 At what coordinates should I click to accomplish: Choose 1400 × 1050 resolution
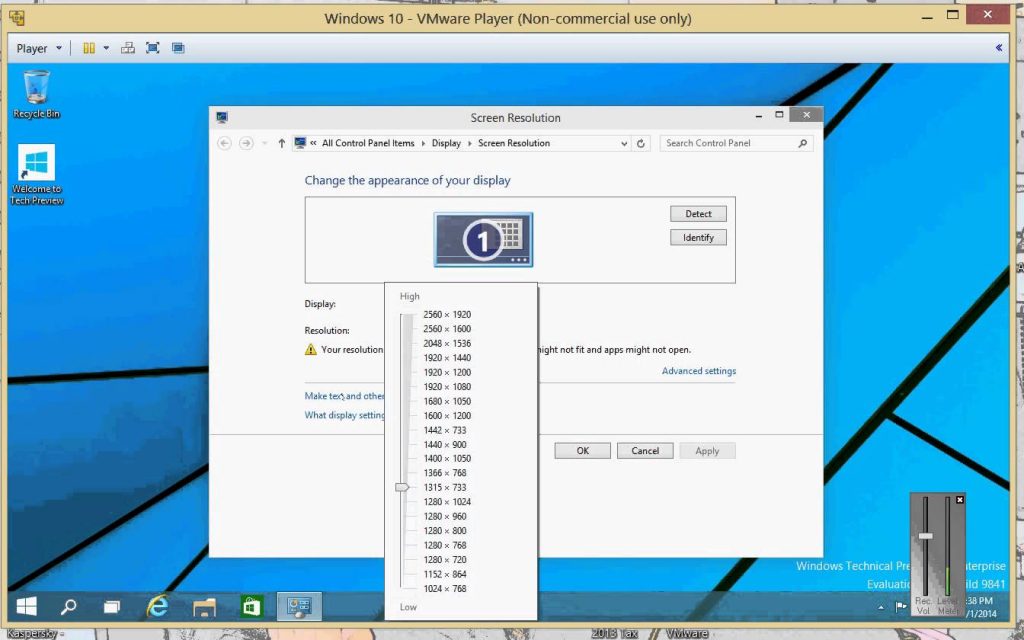(x=447, y=458)
